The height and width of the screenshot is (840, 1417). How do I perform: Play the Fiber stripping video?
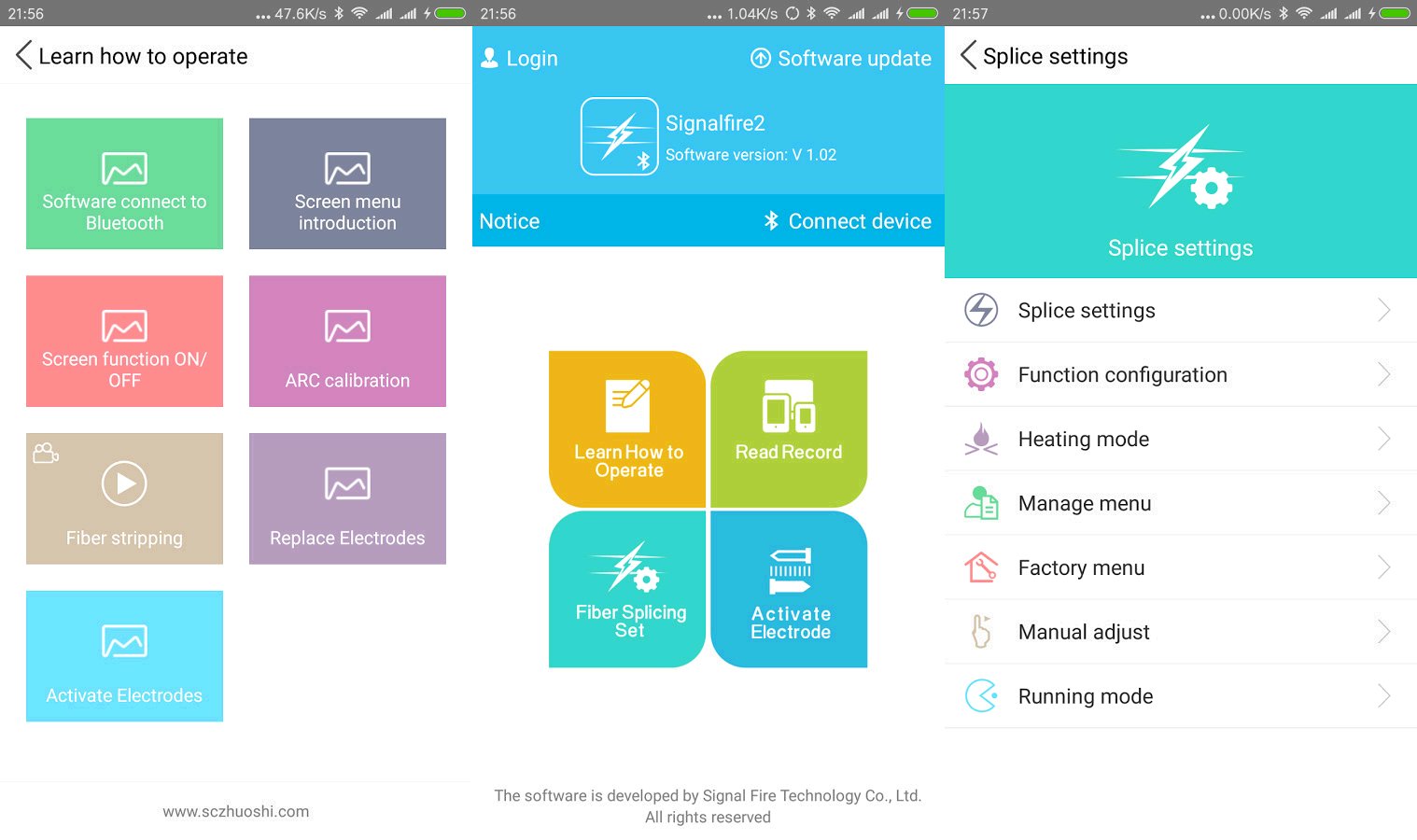pyautogui.click(x=124, y=484)
